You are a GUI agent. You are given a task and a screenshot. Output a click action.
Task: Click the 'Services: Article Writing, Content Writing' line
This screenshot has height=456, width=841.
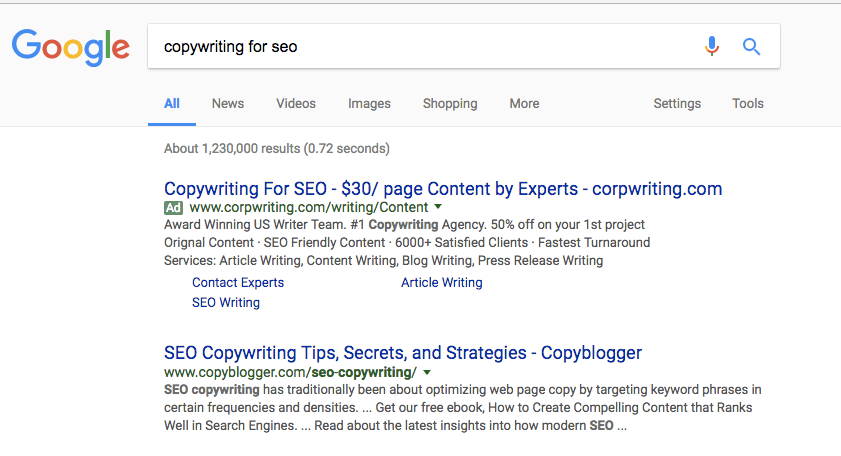(x=383, y=261)
